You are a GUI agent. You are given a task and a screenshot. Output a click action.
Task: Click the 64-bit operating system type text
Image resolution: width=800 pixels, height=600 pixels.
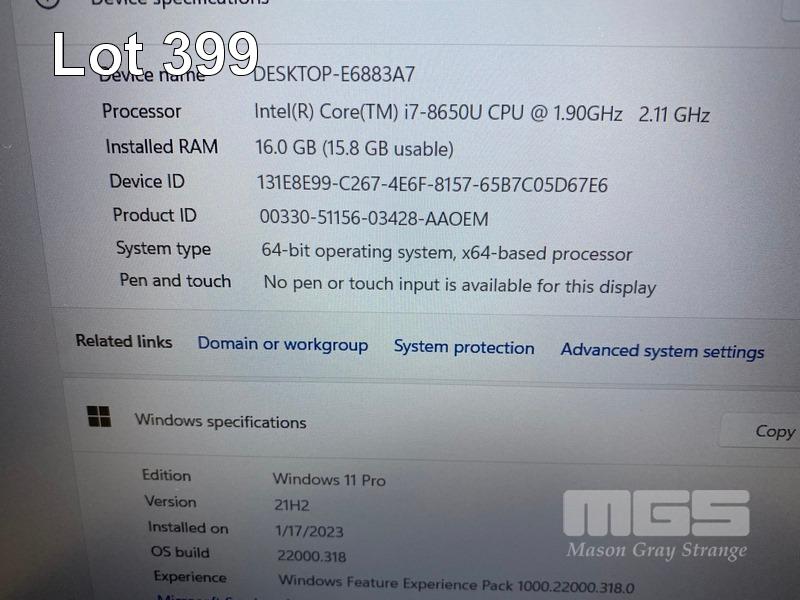(x=446, y=253)
